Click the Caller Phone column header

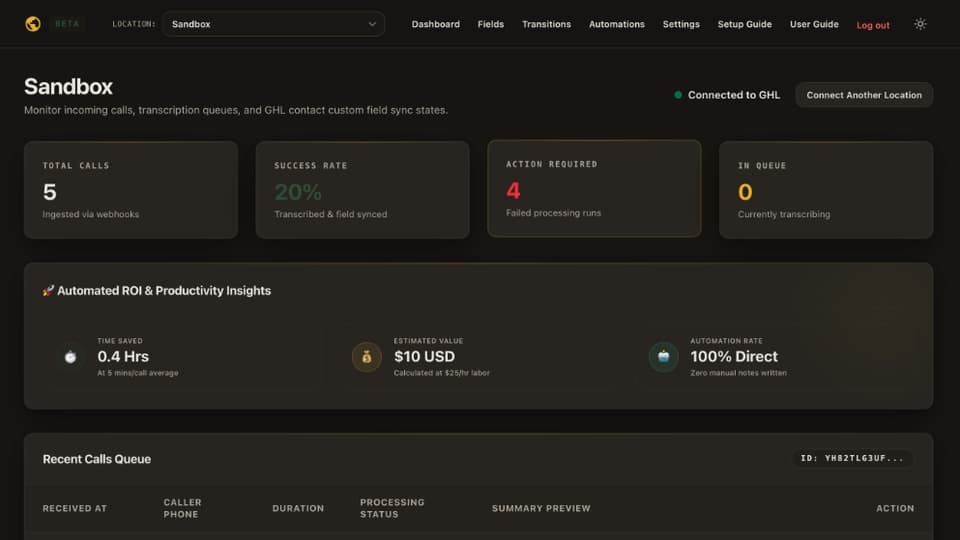[182, 508]
